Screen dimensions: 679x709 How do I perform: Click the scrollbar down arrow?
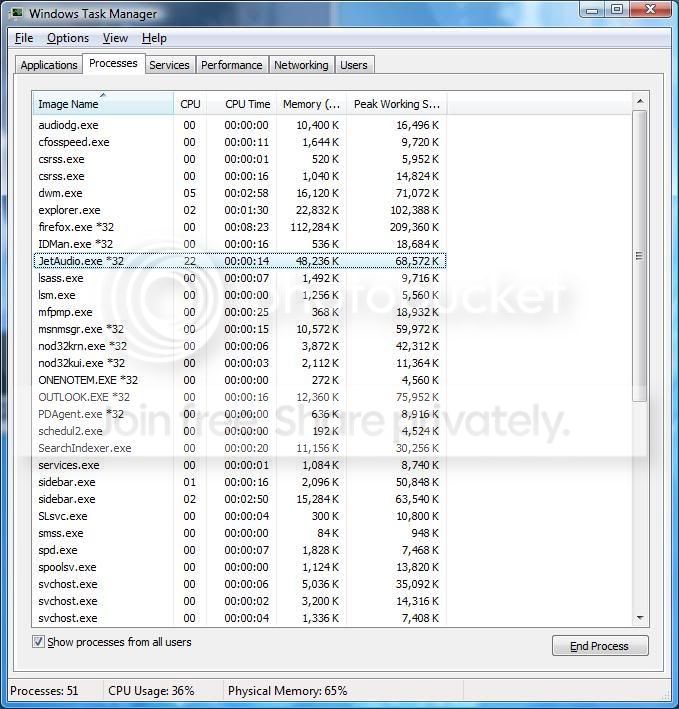point(640,618)
